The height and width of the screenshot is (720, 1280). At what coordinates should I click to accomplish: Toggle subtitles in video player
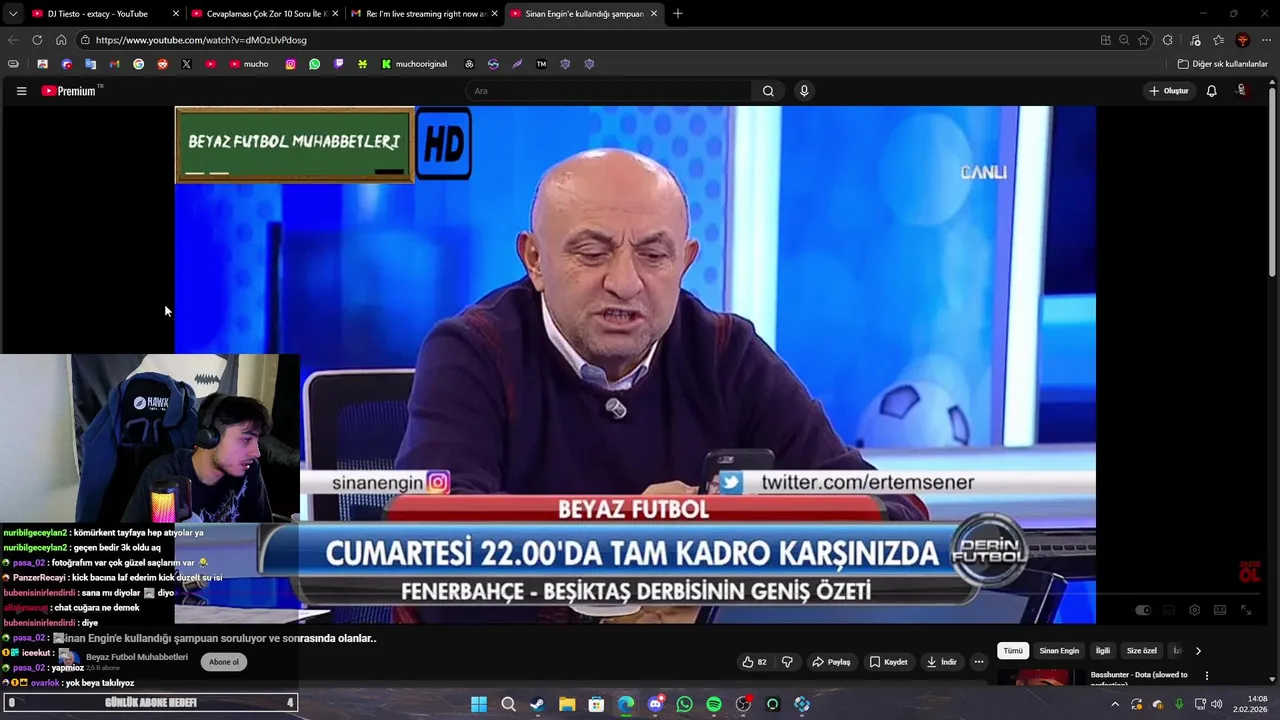pos(1168,610)
